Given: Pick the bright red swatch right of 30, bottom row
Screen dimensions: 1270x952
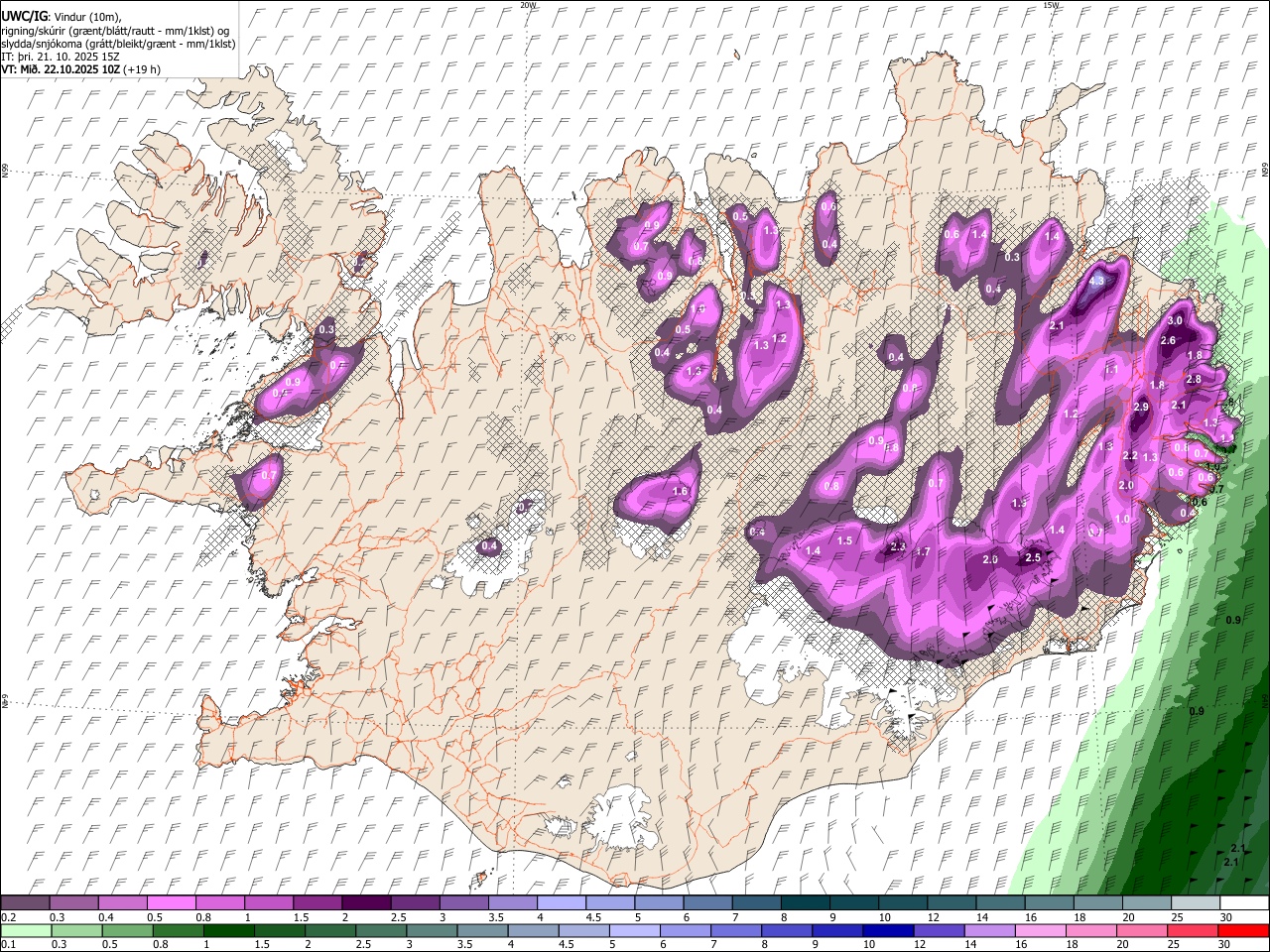Looking at the screenshot, I should [1242, 931].
